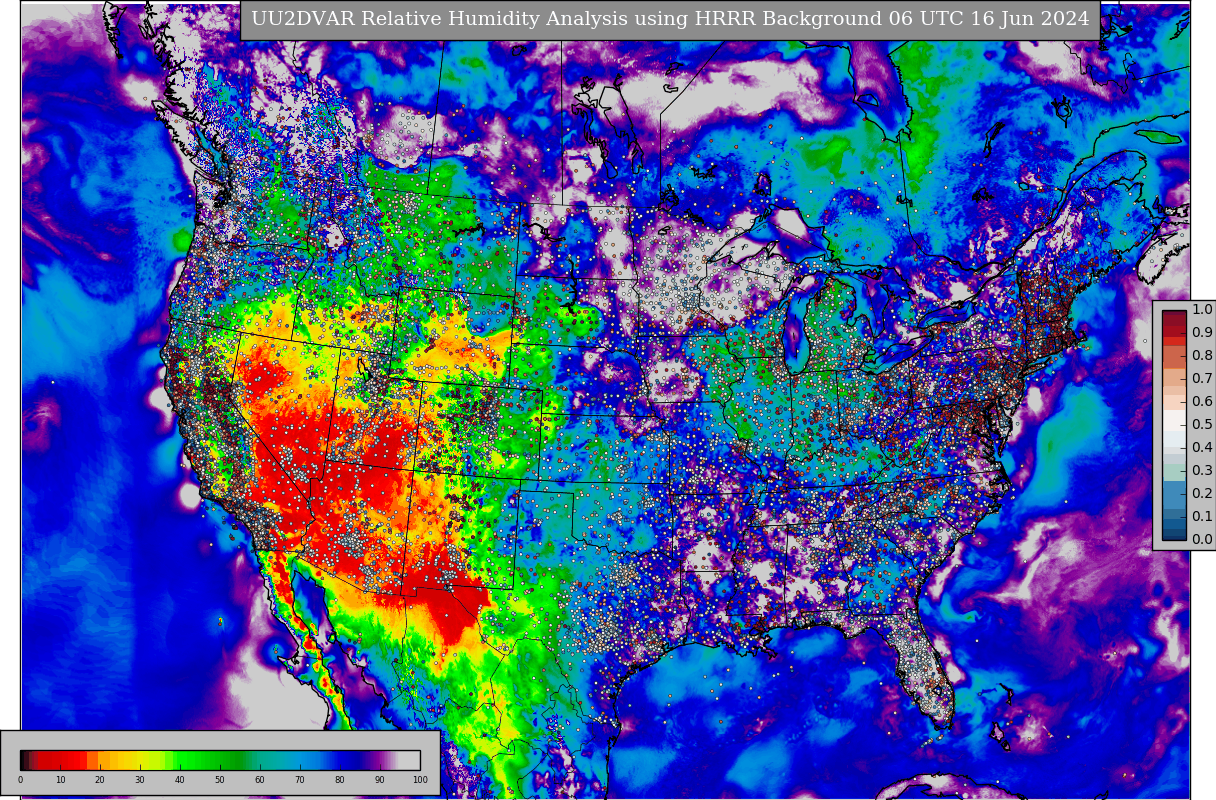
Task: Click the "0" label on the humidity color scale
Action: point(20,779)
